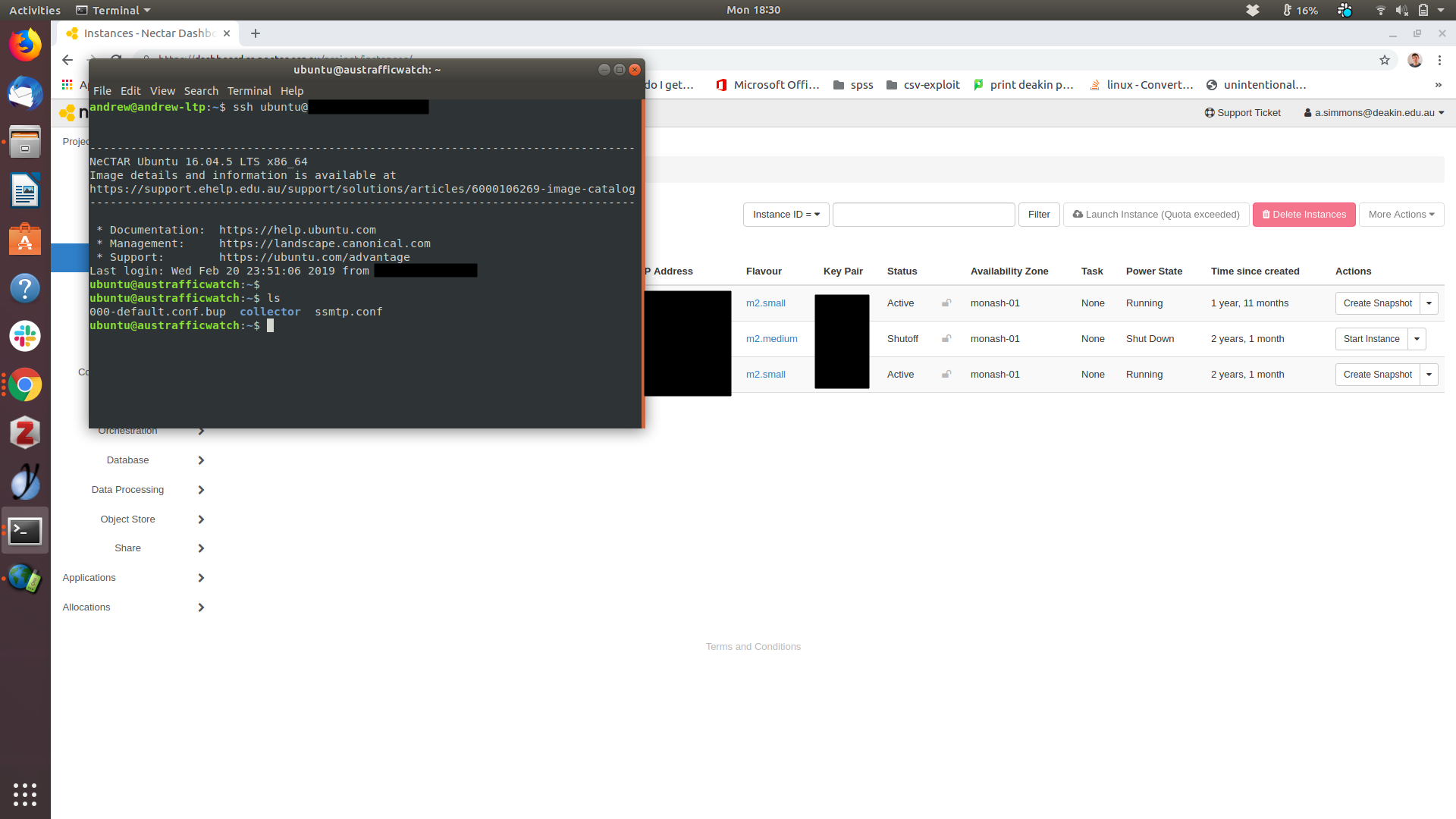Viewport: 1456px width, 819px height.
Task: Open the More Actions dropdown
Action: (x=1401, y=215)
